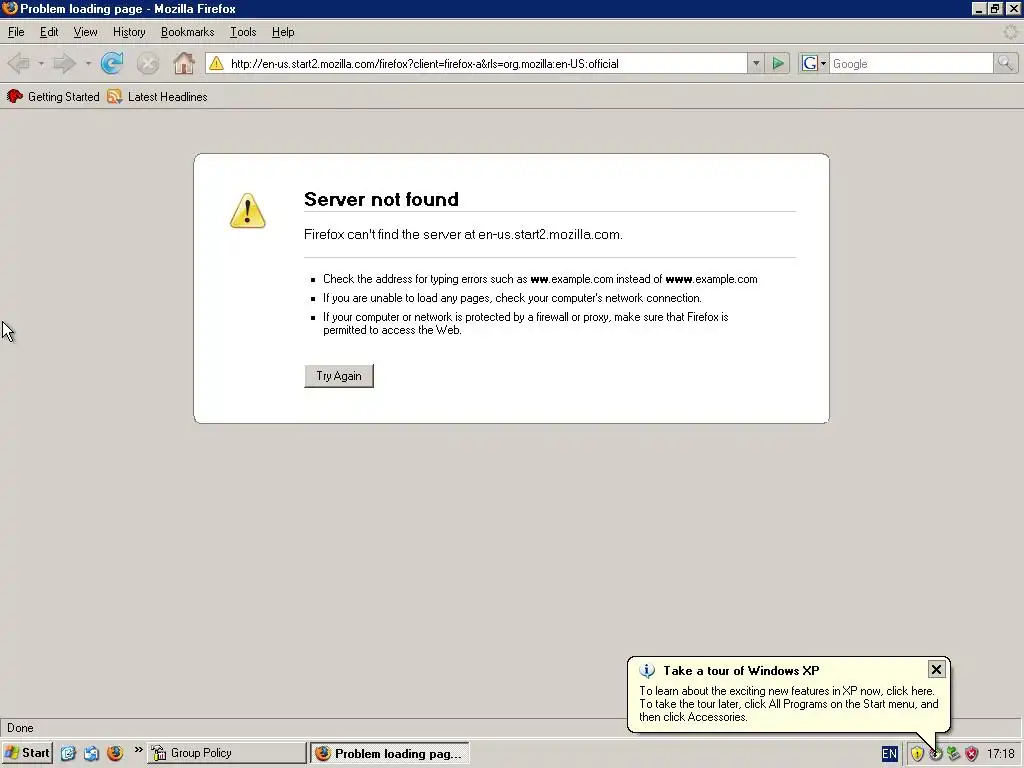This screenshot has height=768, width=1024.
Task: Launch Firefox from Quick Launch
Action: point(115,753)
